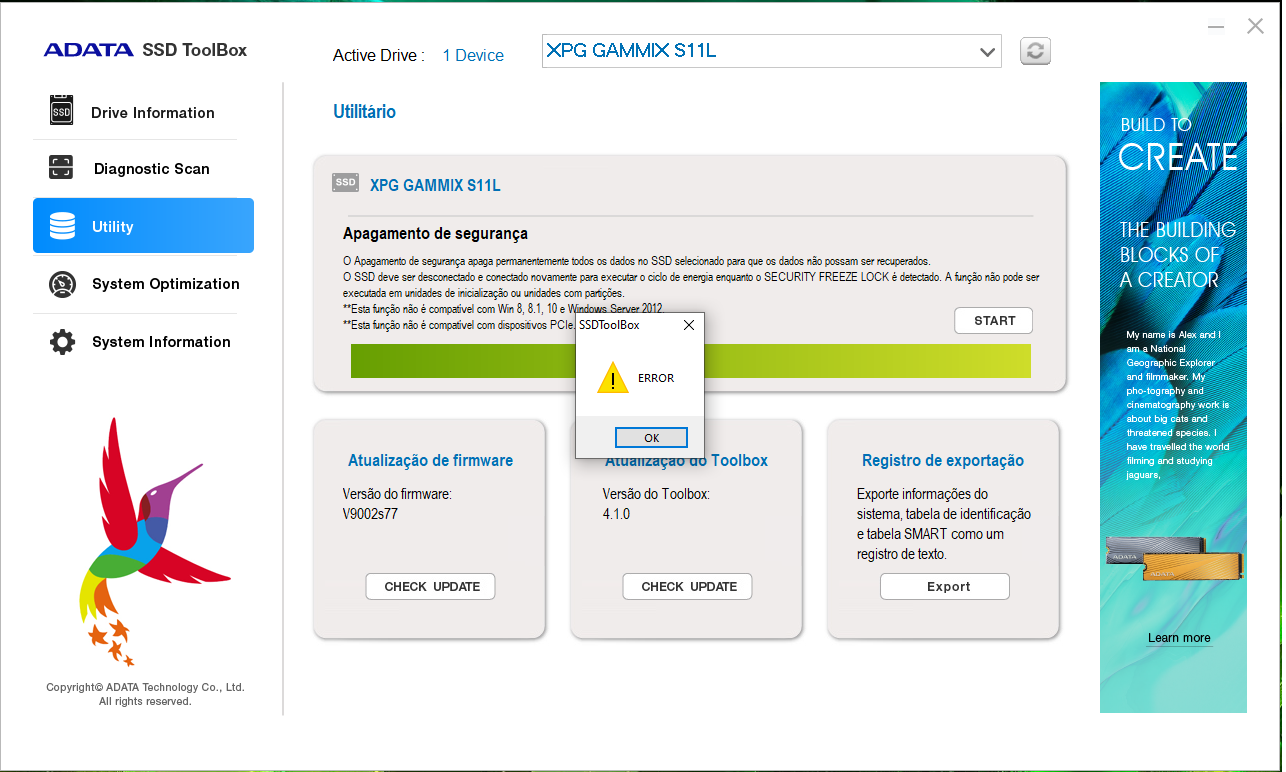1286x772 pixels.
Task: Click 'Registro de exportação' title
Action: [943, 461]
